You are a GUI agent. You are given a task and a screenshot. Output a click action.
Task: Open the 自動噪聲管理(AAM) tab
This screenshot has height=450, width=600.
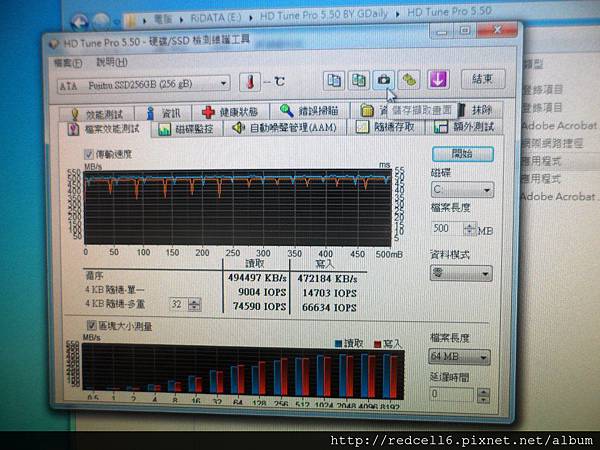click(285, 127)
